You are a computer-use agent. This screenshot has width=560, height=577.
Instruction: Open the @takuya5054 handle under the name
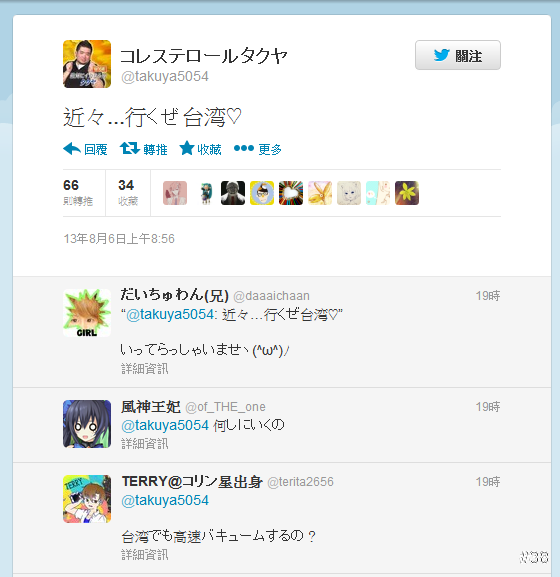tap(165, 77)
